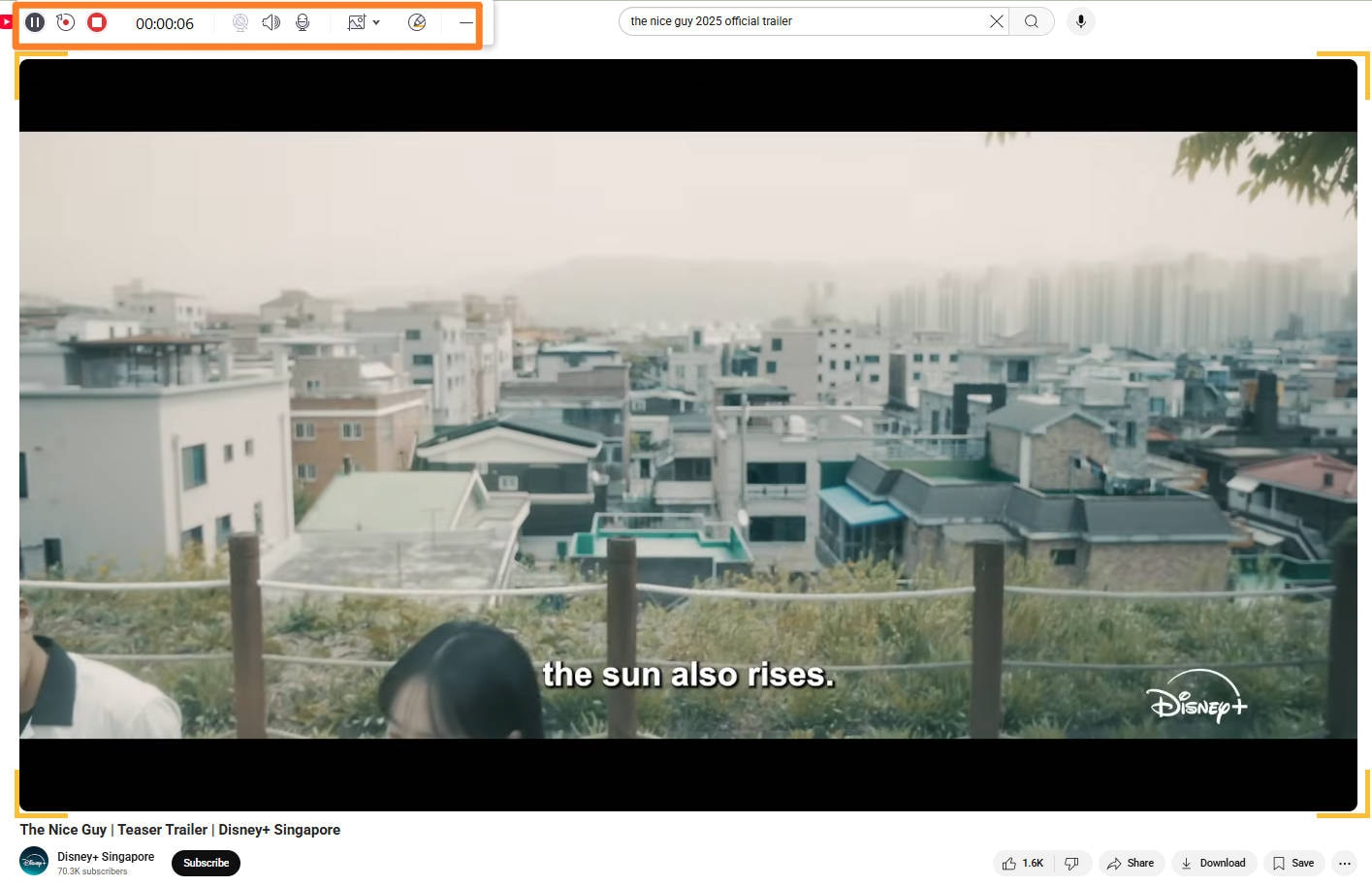
Task: Open the annotation pen tool
Action: (x=417, y=22)
